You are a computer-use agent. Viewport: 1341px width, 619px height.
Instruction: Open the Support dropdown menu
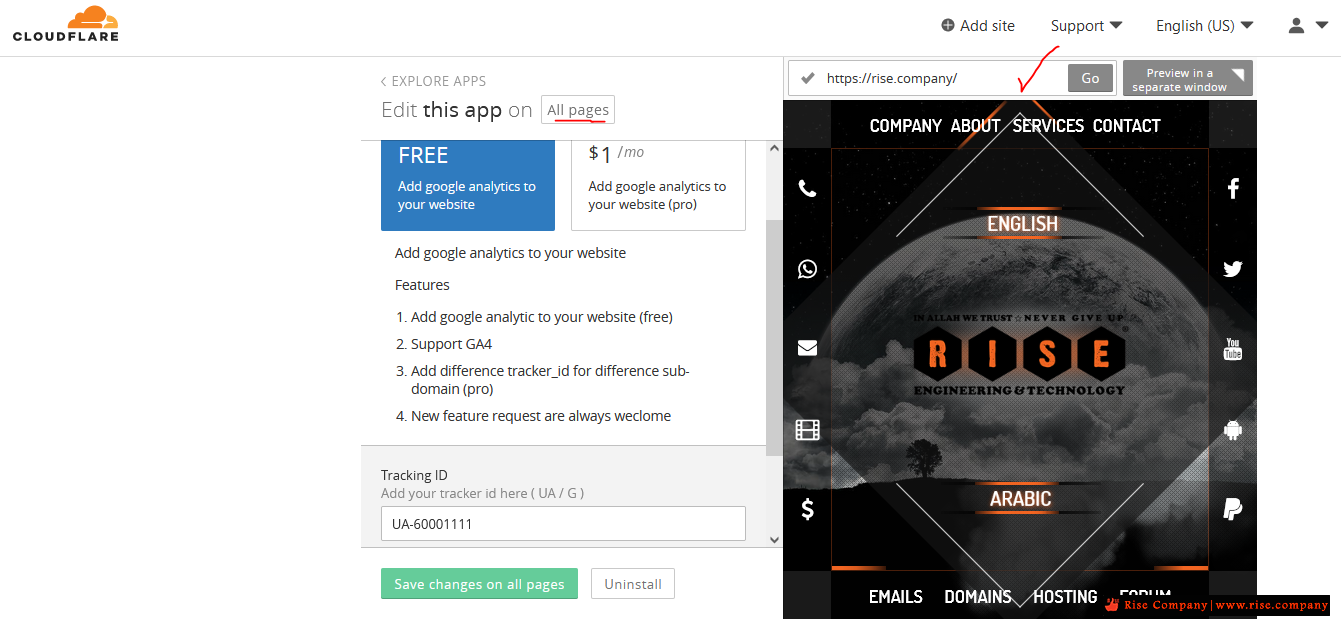pos(1086,26)
